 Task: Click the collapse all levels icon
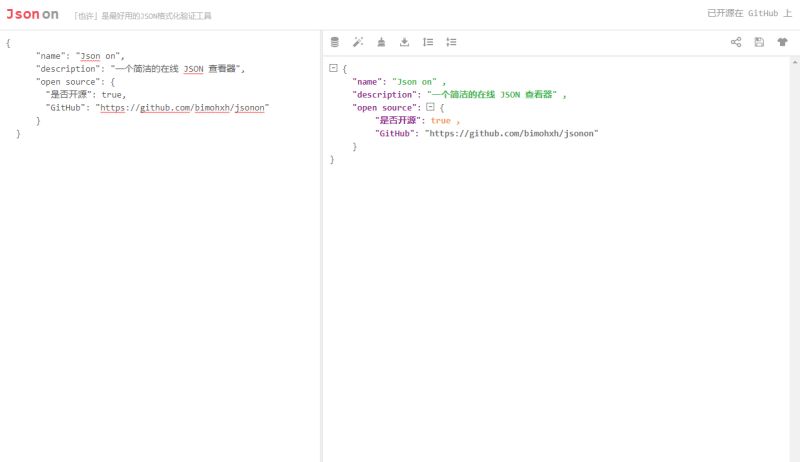pyautogui.click(x=452, y=42)
